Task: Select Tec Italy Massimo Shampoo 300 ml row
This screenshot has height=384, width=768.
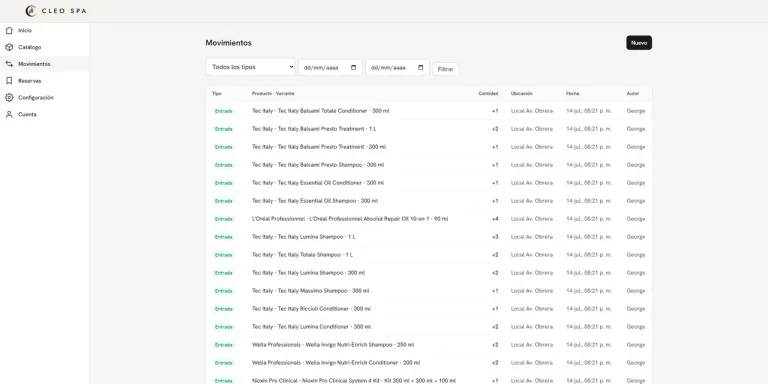Action: [429, 291]
